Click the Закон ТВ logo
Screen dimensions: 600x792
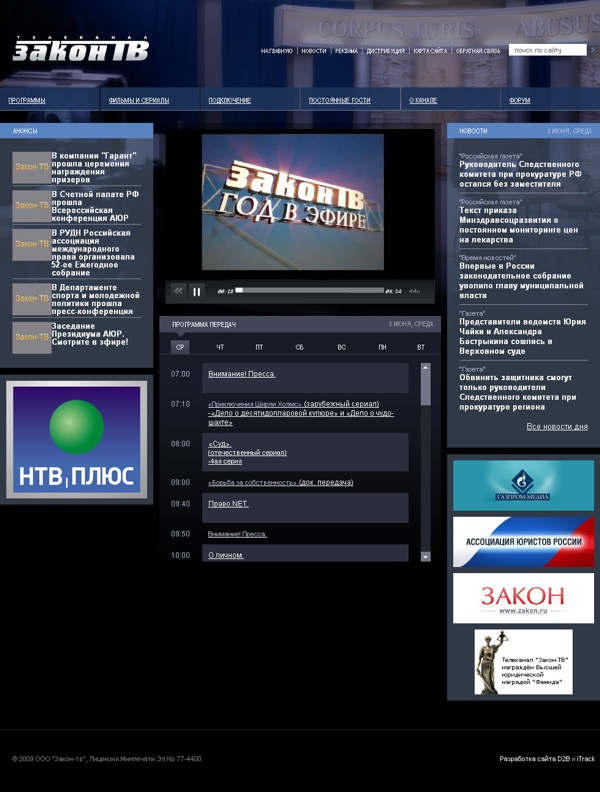click(81, 49)
